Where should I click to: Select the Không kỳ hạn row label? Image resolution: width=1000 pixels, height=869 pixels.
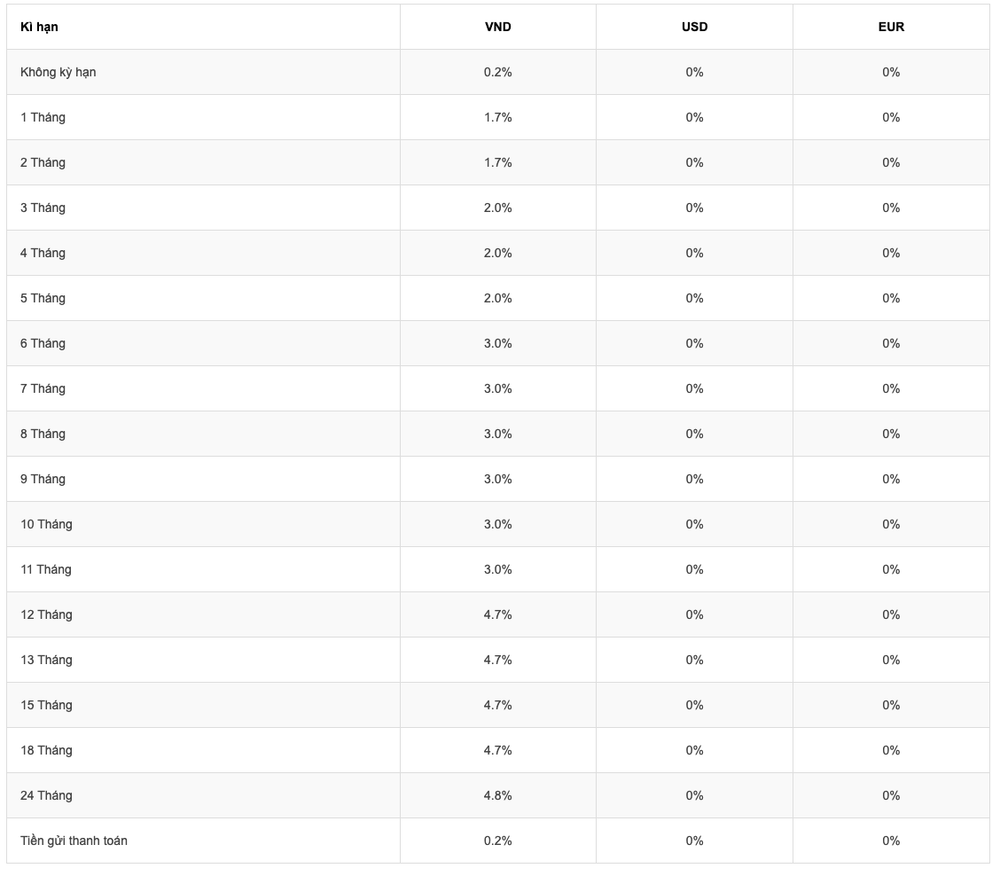(58, 72)
